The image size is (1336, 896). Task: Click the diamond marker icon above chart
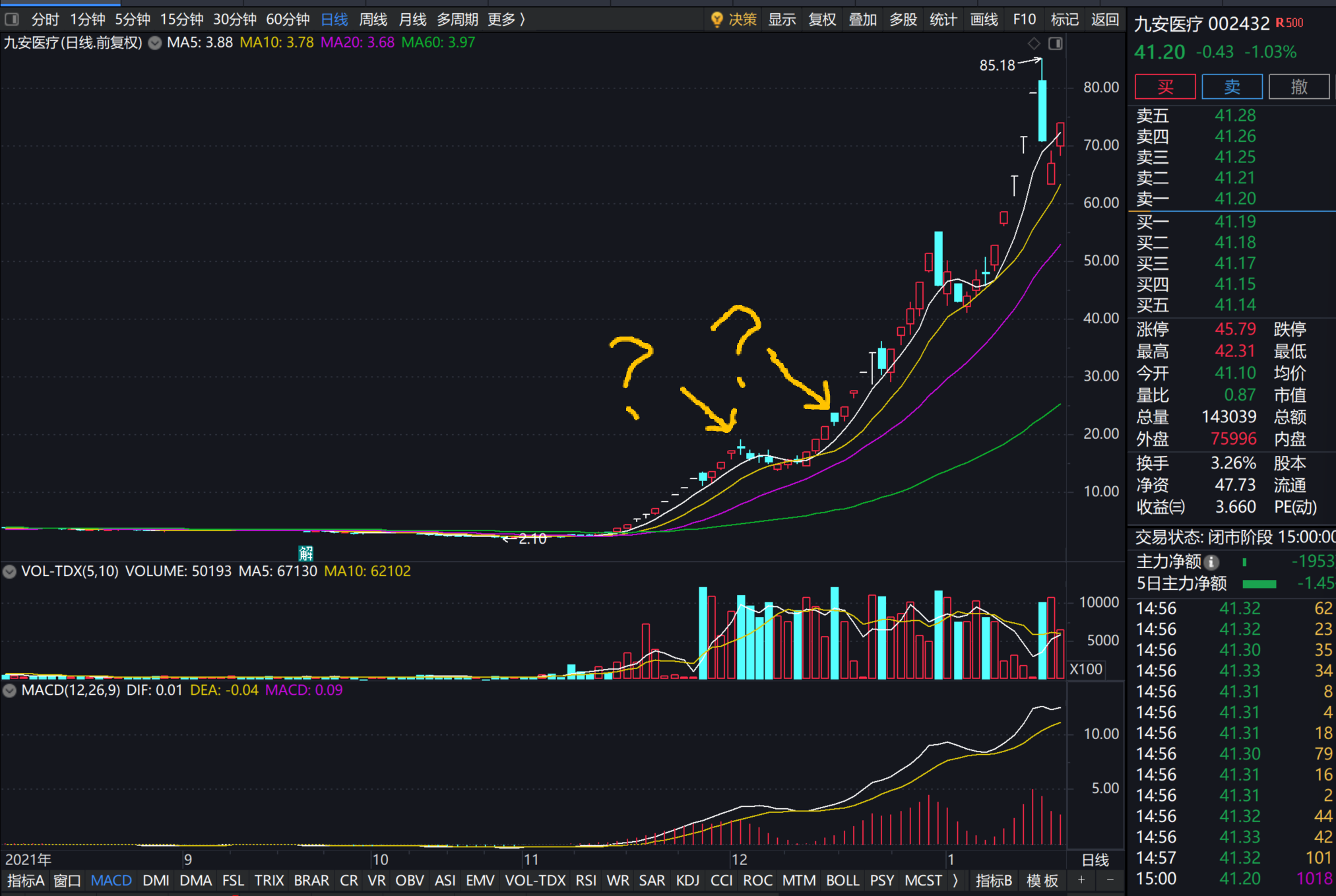[x=1034, y=44]
